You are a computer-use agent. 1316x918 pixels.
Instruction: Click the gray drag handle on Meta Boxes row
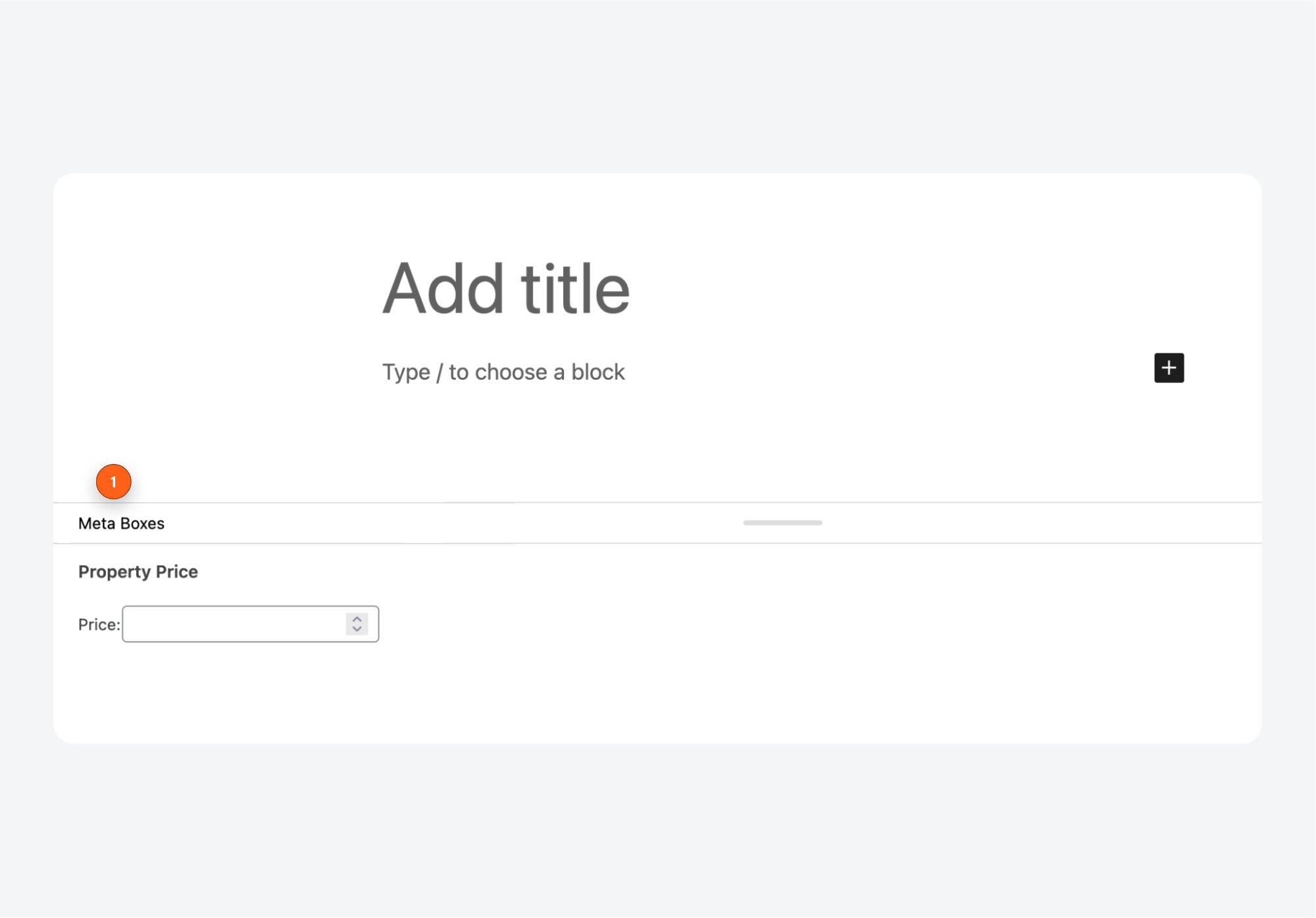click(782, 523)
